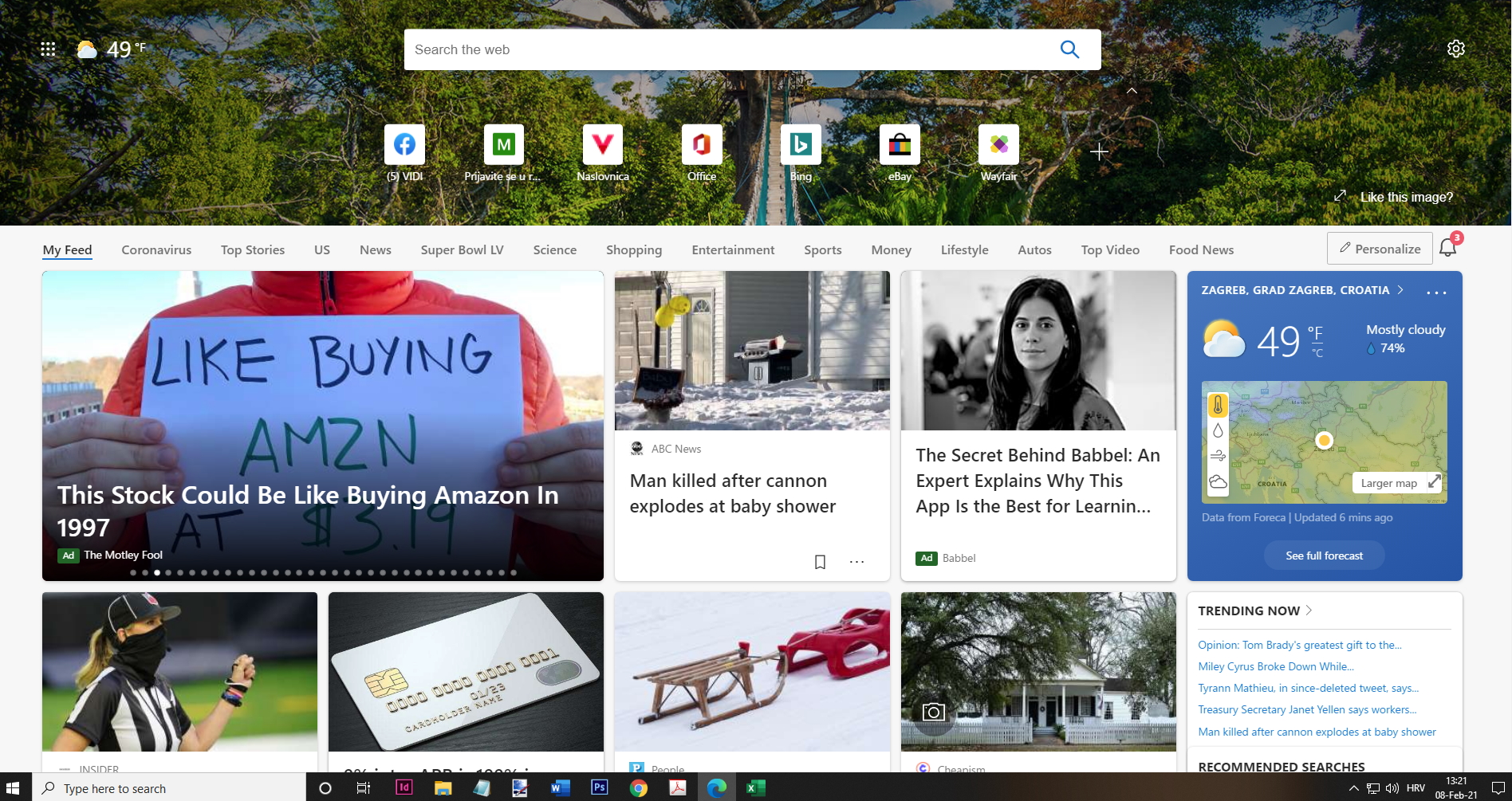The image size is (1512, 801).
Task: Click the weather icon in the page header
Action: point(87,49)
